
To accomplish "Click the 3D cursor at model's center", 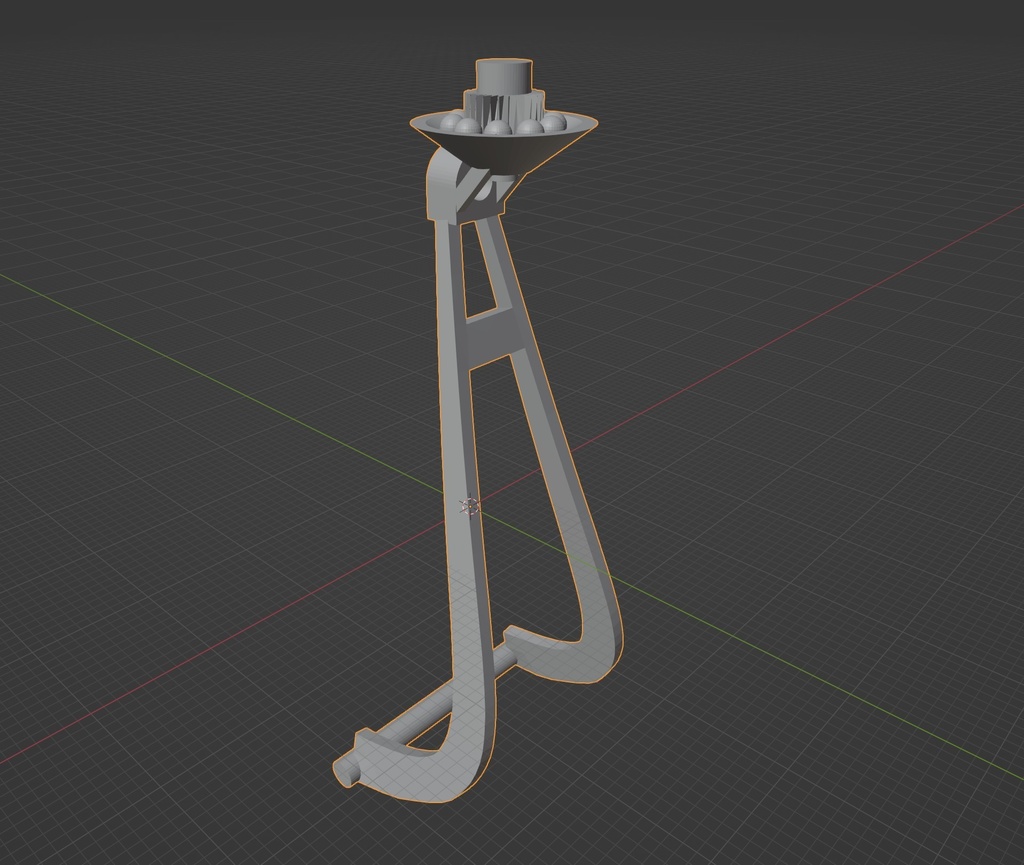I will pos(469,506).
